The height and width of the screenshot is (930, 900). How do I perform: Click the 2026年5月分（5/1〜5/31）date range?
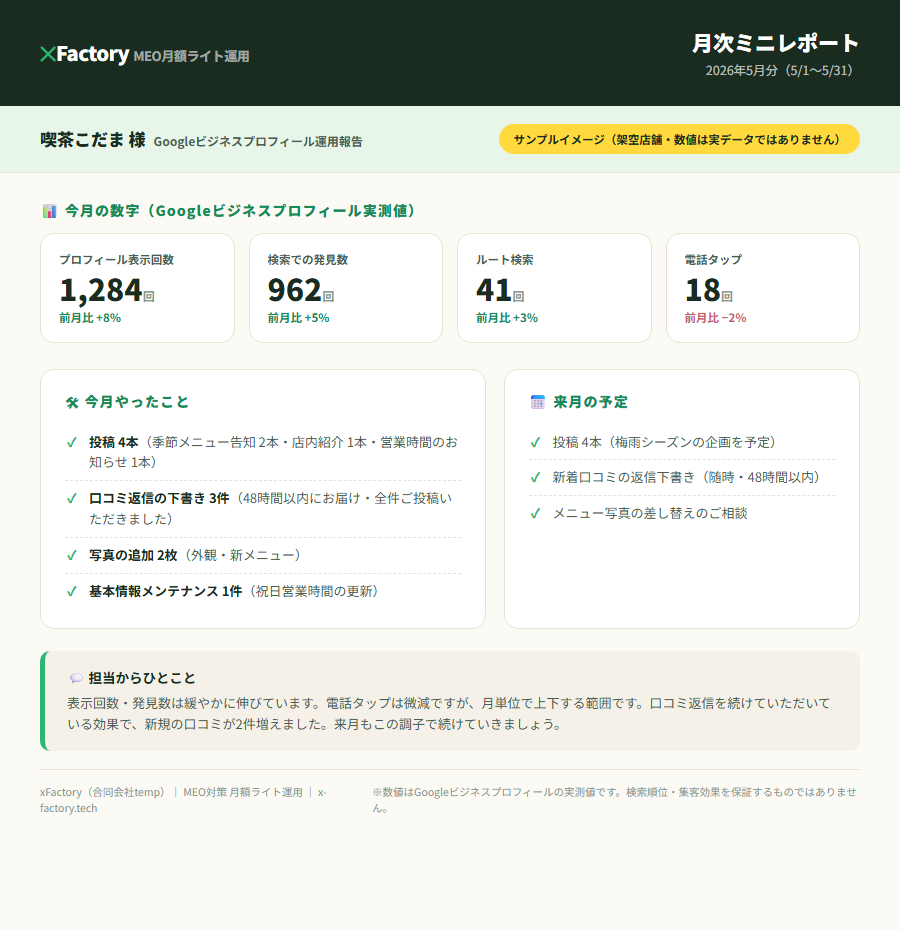[782, 71]
